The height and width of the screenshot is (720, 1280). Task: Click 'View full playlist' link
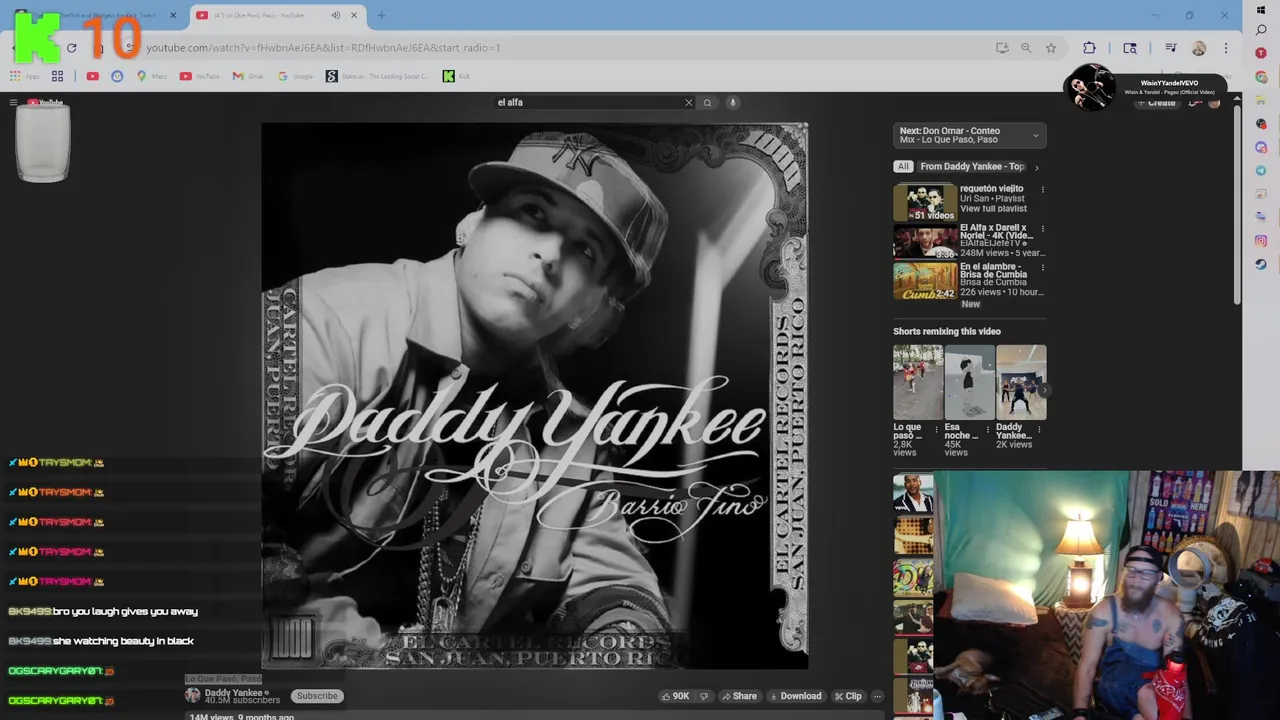(x=993, y=208)
